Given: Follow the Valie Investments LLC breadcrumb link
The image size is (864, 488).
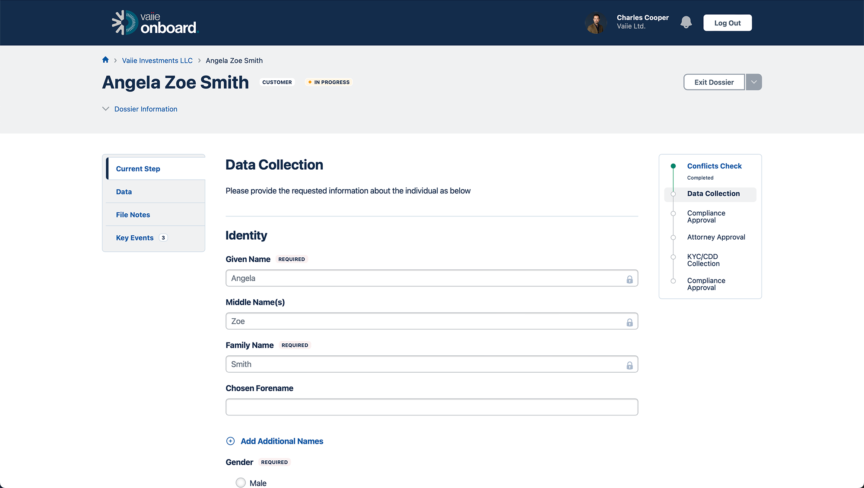Looking at the screenshot, I should (x=157, y=60).
